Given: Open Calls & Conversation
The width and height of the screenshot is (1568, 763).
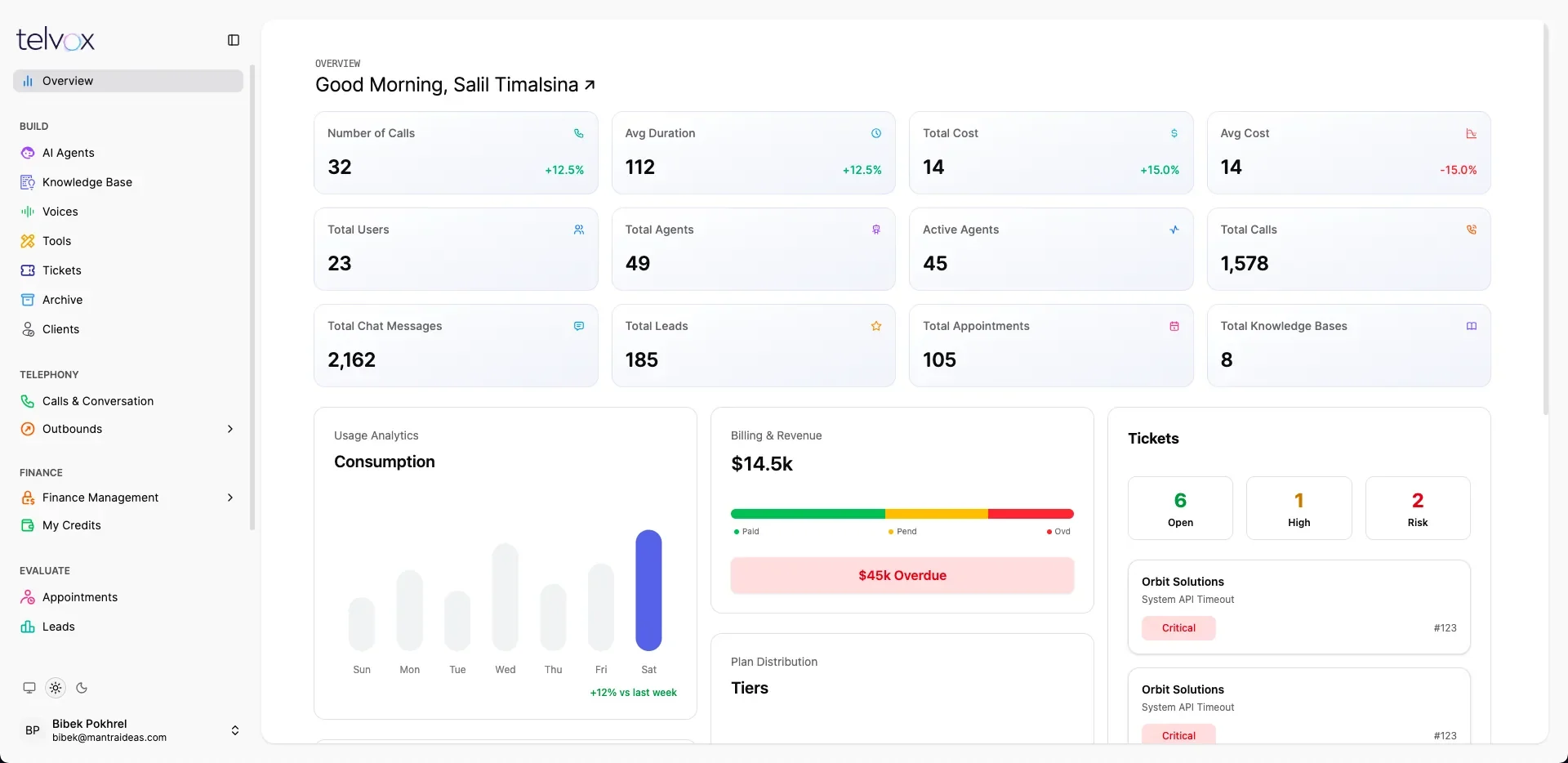Looking at the screenshot, I should [128, 401].
